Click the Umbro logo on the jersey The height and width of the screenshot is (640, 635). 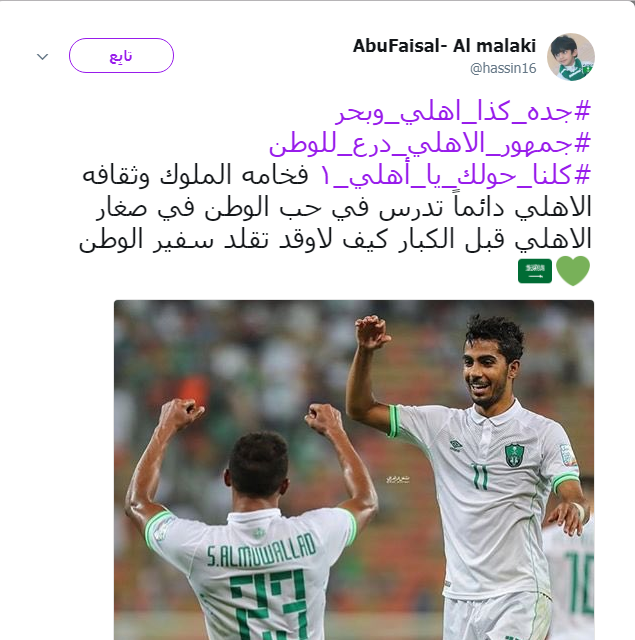tap(455, 445)
